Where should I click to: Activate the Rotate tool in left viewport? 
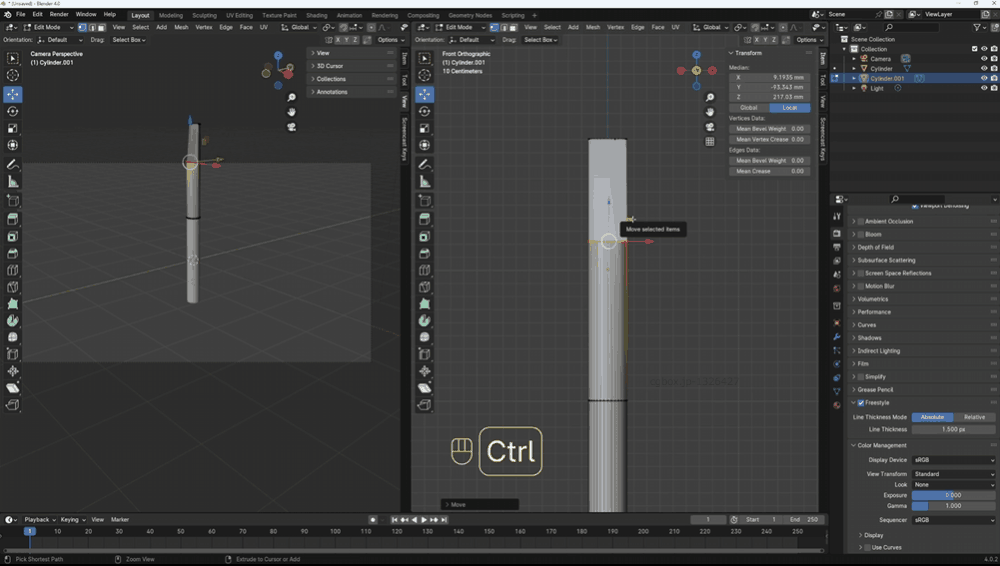(x=13, y=111)
